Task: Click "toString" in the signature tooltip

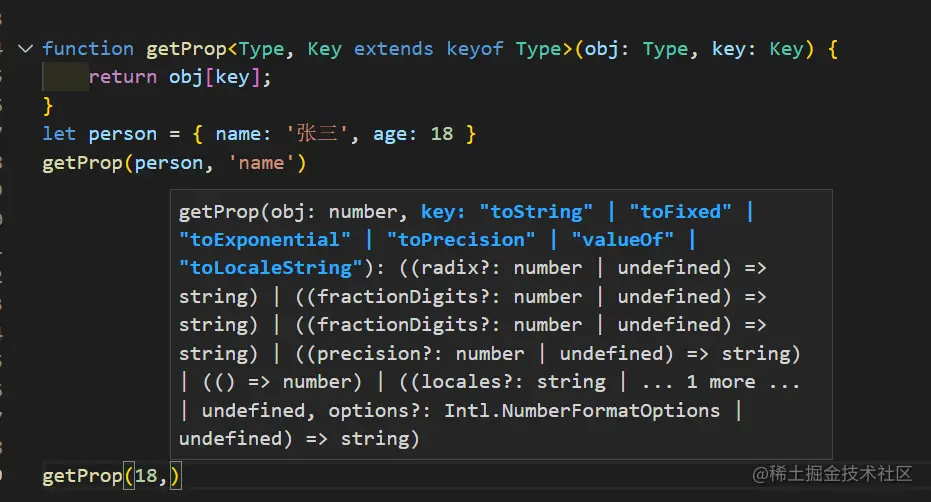Action: [x=536, y=211]
